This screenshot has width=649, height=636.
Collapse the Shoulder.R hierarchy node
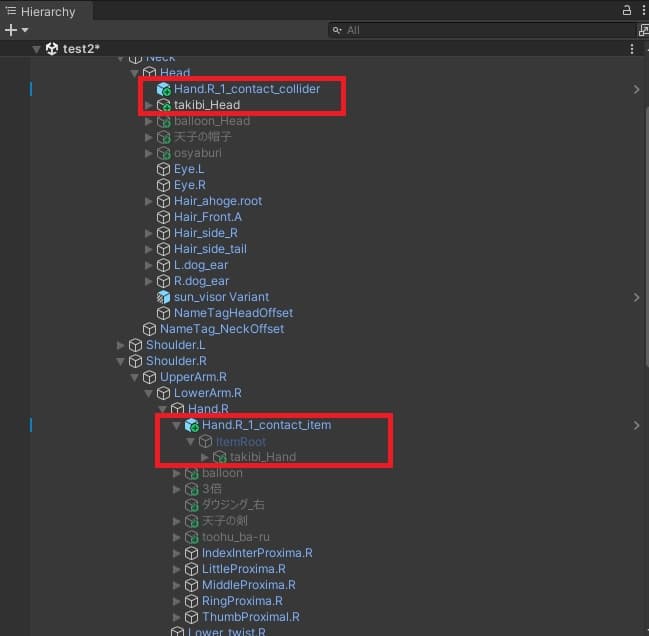pos(121,361)
